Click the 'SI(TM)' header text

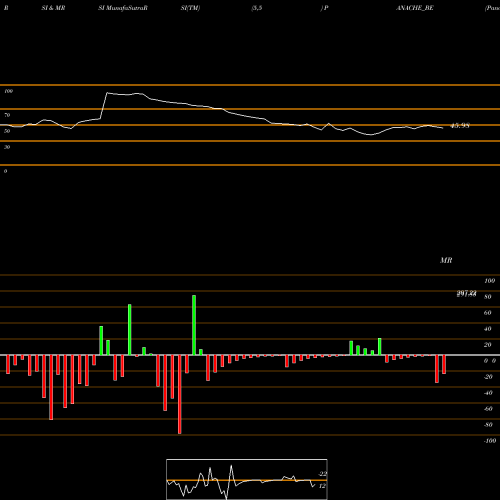[190, 8]
